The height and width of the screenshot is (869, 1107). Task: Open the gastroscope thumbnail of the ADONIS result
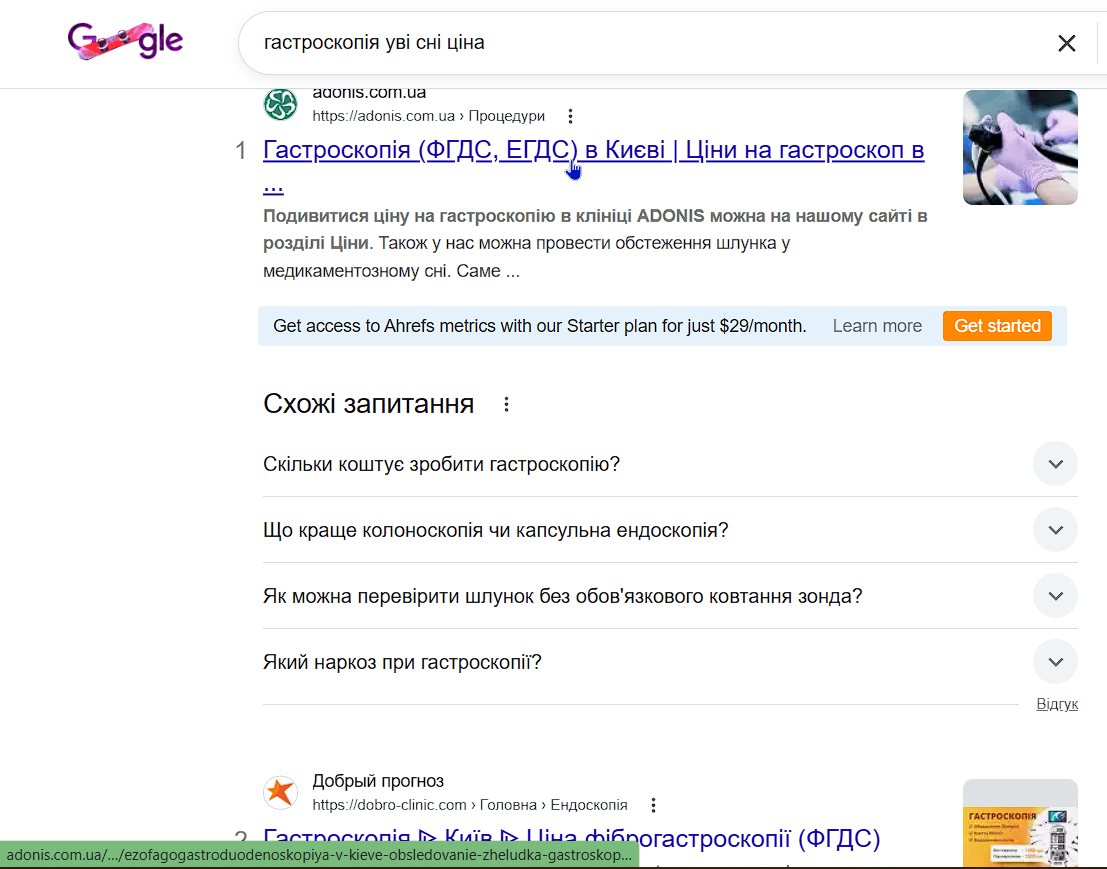[1020, 148]
